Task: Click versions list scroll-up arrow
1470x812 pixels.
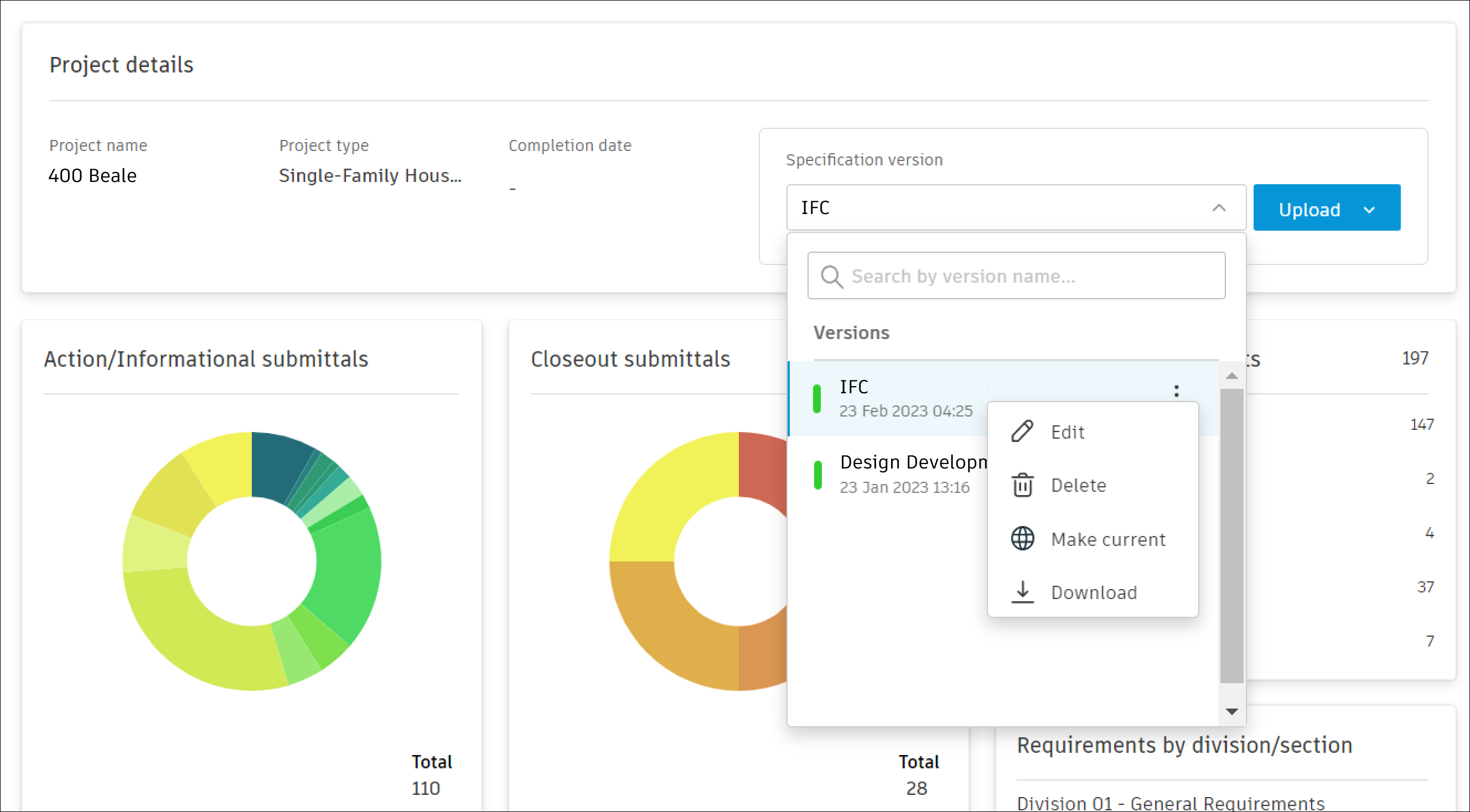Action: pos(1231,376)
